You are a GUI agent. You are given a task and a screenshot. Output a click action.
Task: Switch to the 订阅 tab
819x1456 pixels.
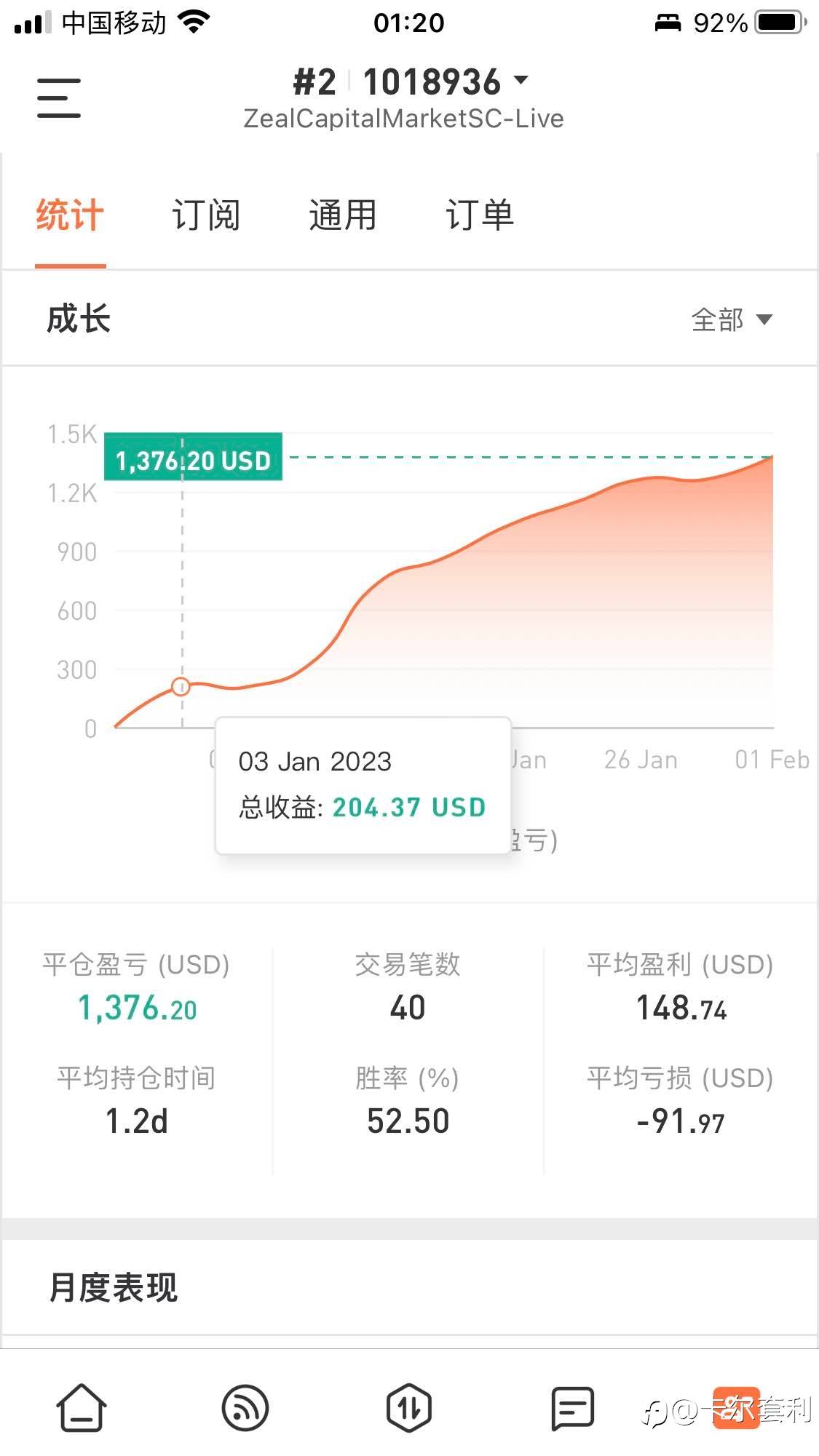click(206, 215)
